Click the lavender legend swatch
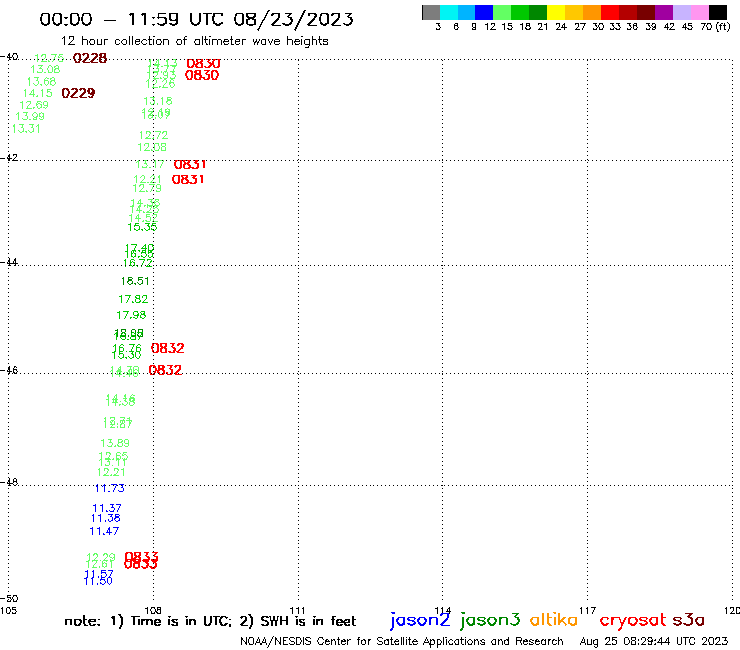This screenshot has height=650, width=740. [681, 12]
